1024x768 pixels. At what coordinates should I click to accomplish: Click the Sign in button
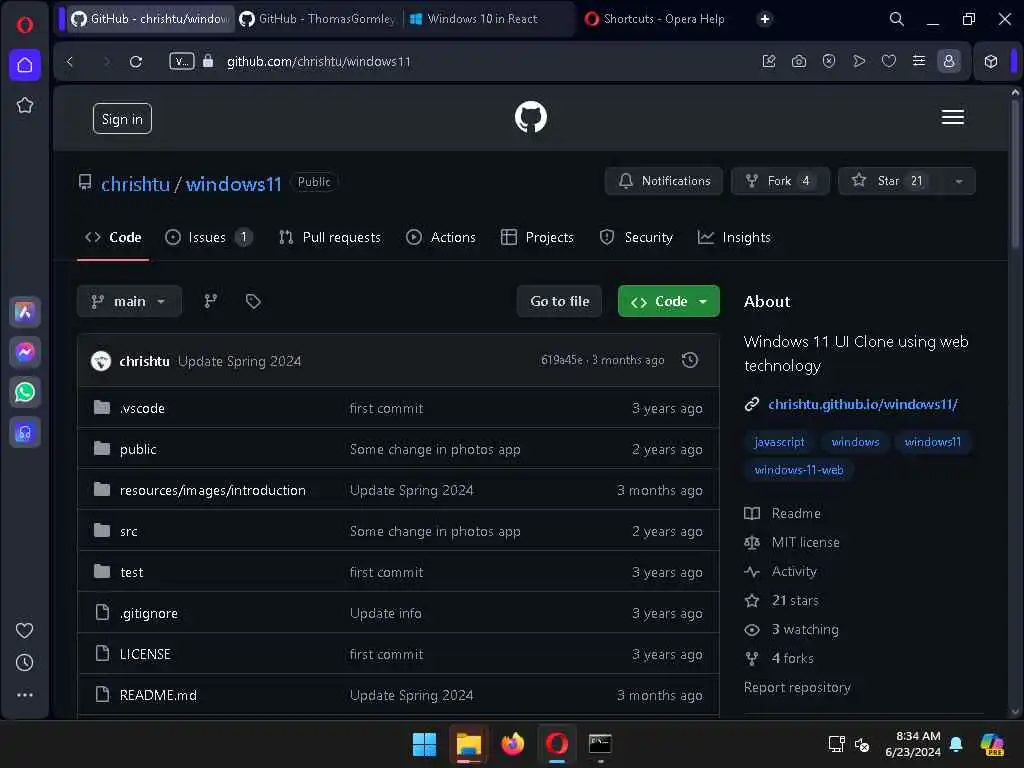pos(122,119)
